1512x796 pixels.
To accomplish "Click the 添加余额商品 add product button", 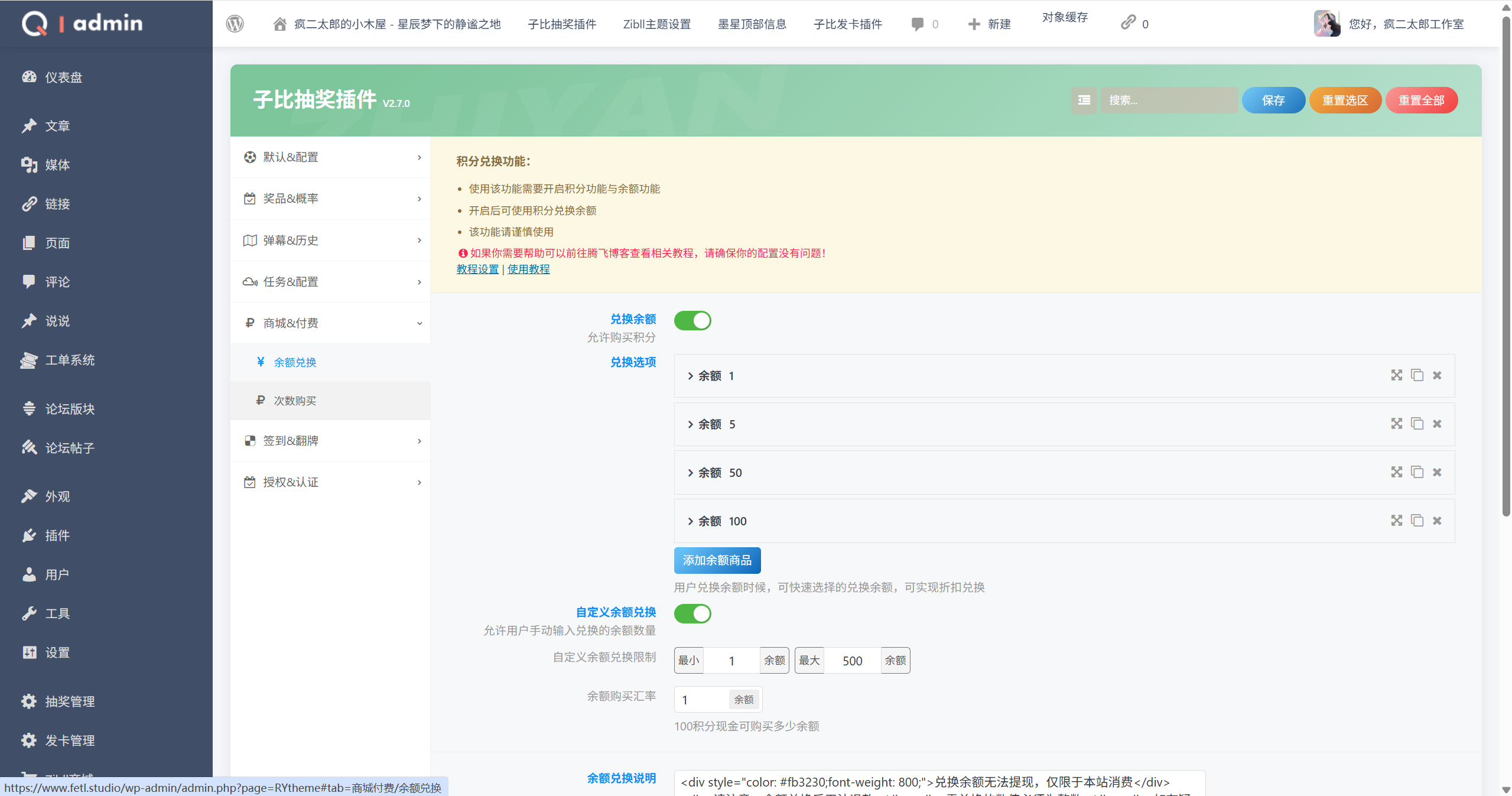I will (x=717, y=560).
